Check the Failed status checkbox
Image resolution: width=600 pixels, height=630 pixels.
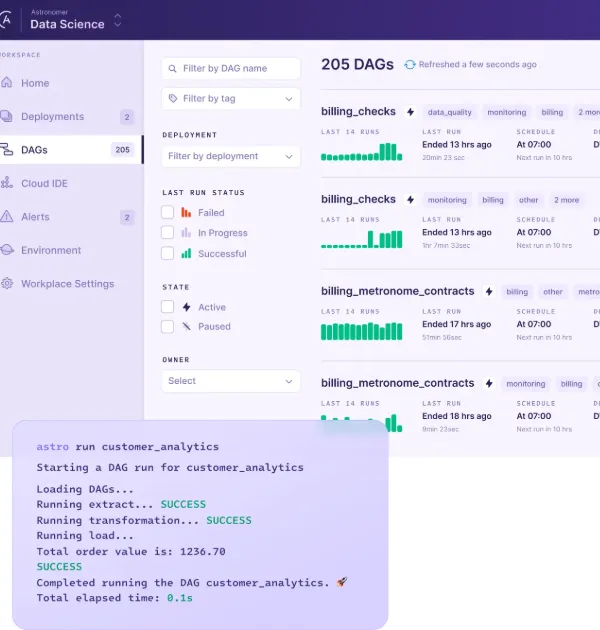[x=168, y=212]
